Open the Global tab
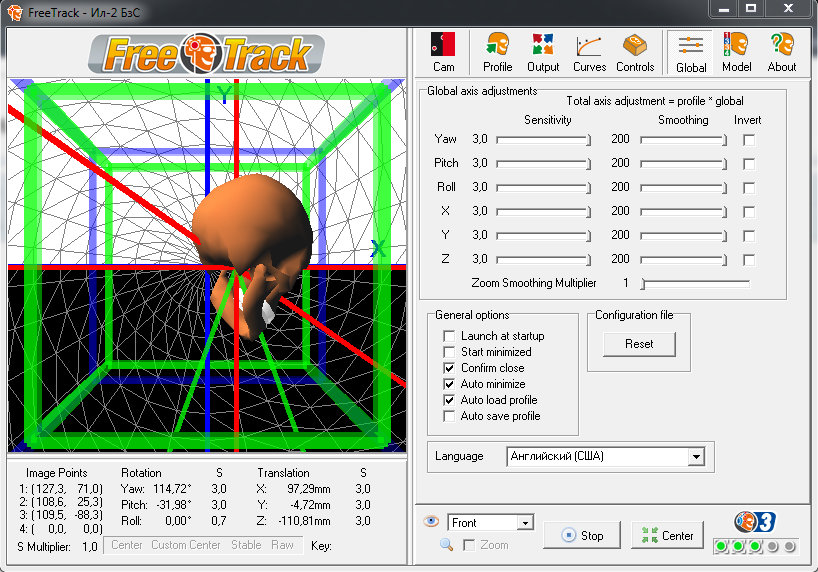 pyautogui.click(x=691, y=53)
